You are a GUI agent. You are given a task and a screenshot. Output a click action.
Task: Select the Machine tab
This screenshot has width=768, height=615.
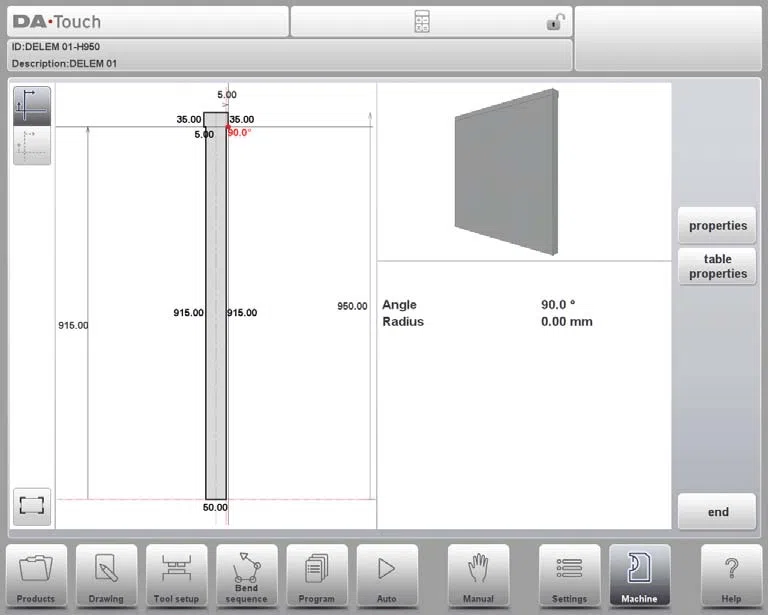point(640,576)
